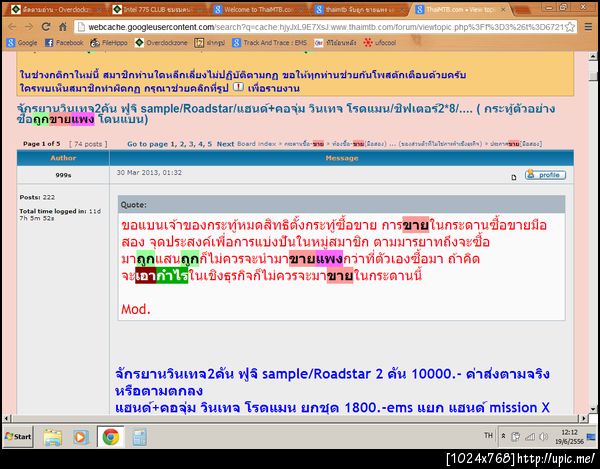
Task: Open the ufocool bookmark
Action: (380, 43)
